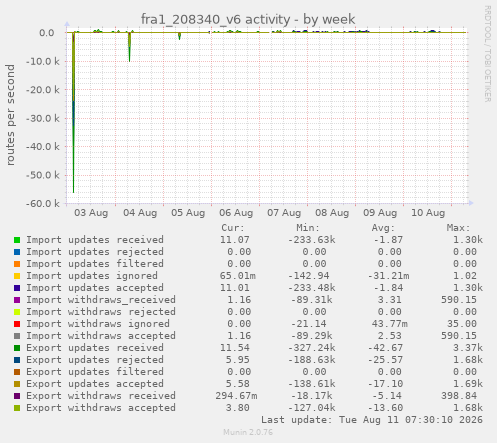Click the green Import updates received swatch

pos(17,240)
